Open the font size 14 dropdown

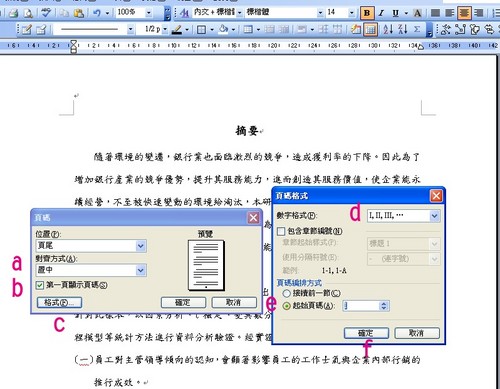click(351, 13)
